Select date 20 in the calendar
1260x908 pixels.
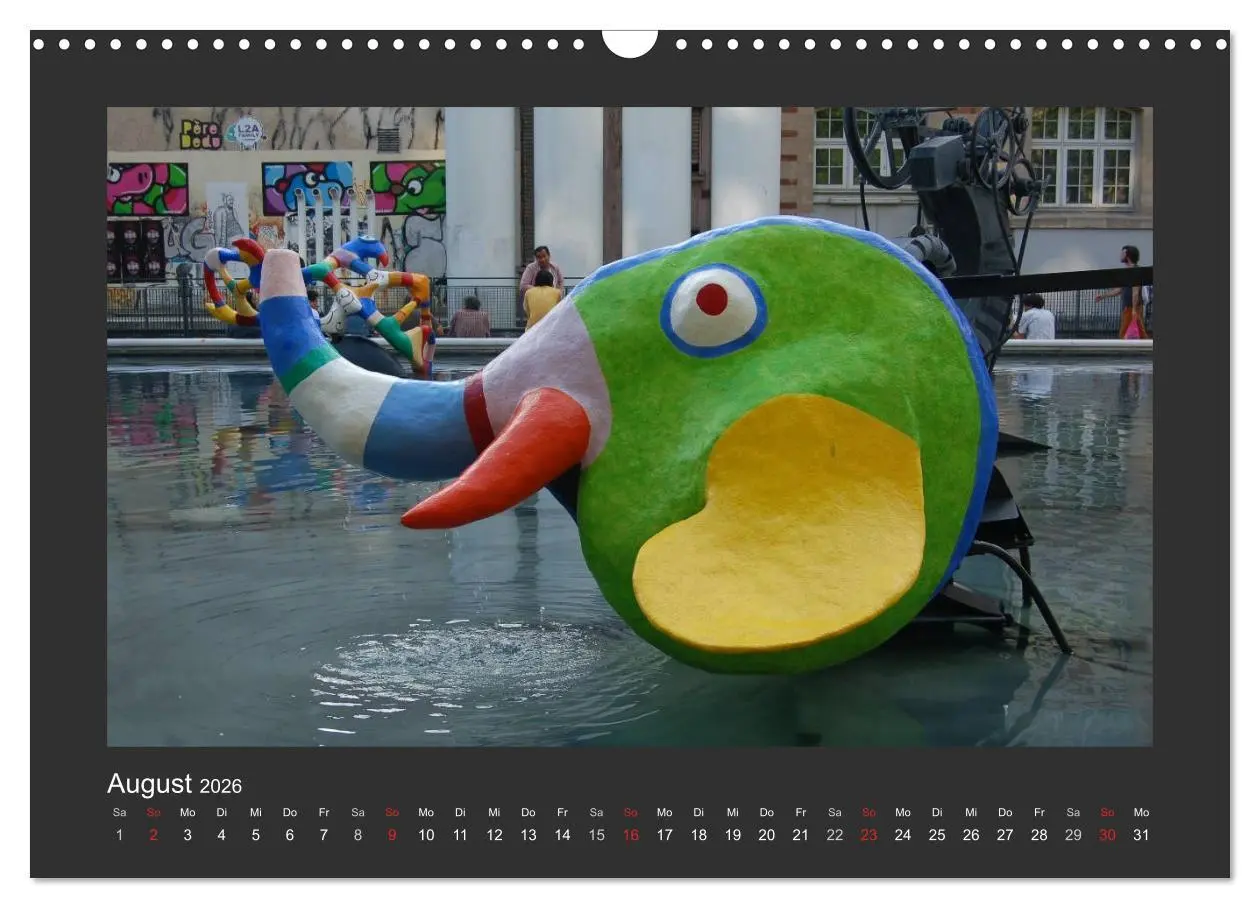tap(766, 835)
